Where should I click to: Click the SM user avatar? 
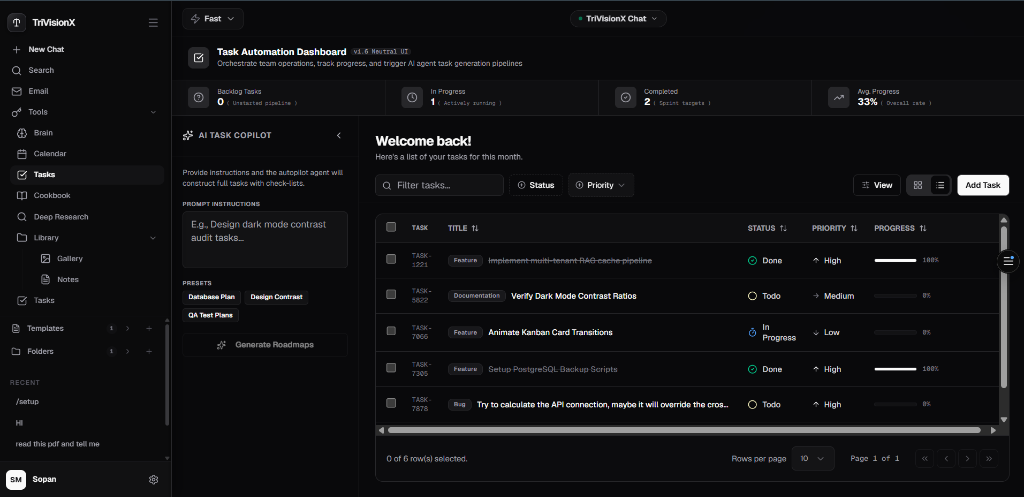16,479
